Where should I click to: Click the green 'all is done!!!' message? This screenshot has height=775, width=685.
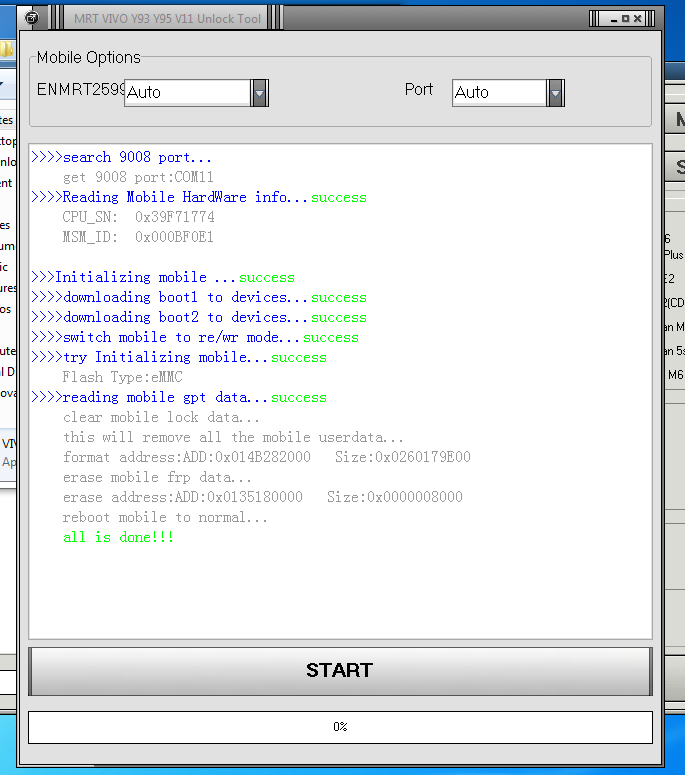pos(119,537)
